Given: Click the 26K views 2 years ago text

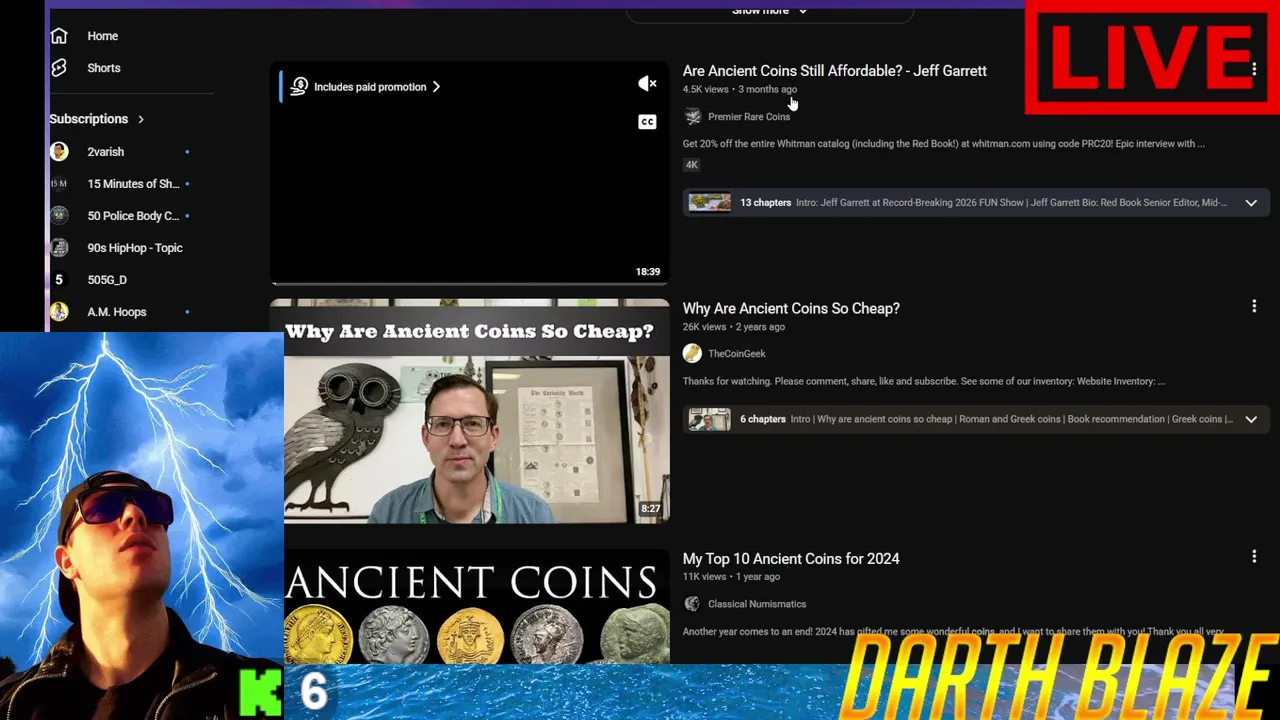Looking at the screenshot, I should pos(734,327).
